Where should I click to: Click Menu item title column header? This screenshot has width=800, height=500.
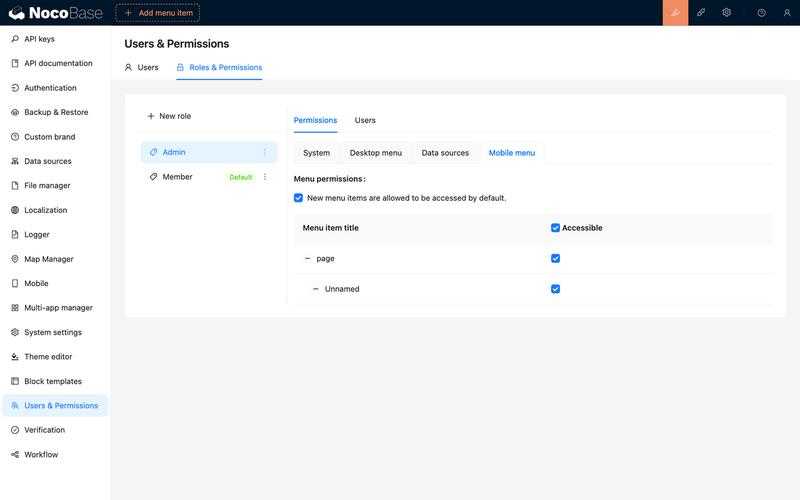click(x=331, y=228)
